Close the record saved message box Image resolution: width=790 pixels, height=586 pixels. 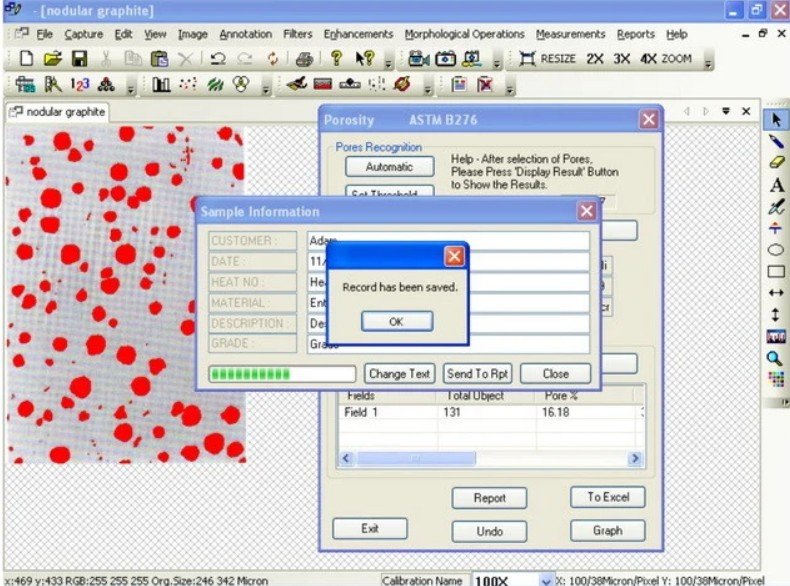pyautogui.click(x=454, y=256)
